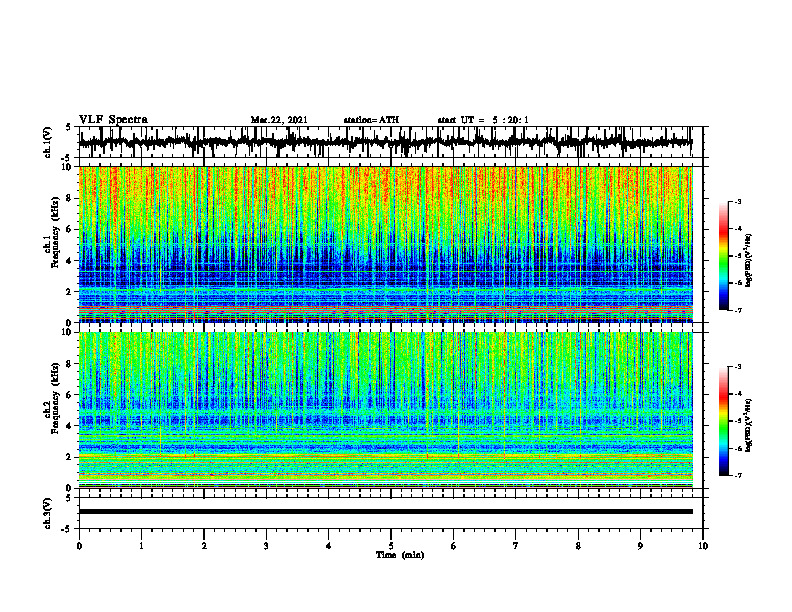Image resolution: width=792 pixels, height=612 pixels.
Task: Select the ch.3 voltage trace bar
Action: click(x=385, y=512)
